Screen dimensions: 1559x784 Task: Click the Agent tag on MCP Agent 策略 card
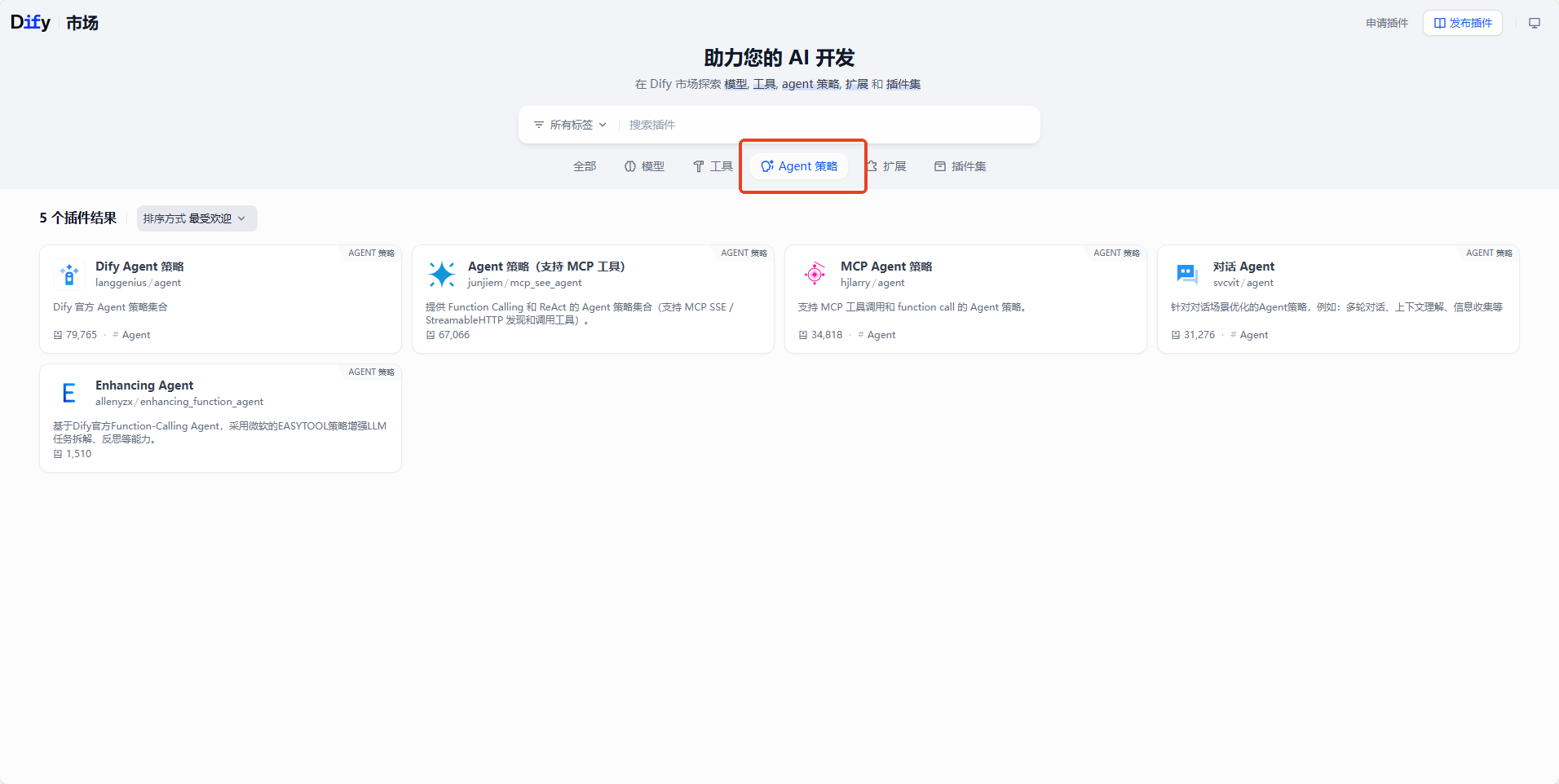point(877,335)
